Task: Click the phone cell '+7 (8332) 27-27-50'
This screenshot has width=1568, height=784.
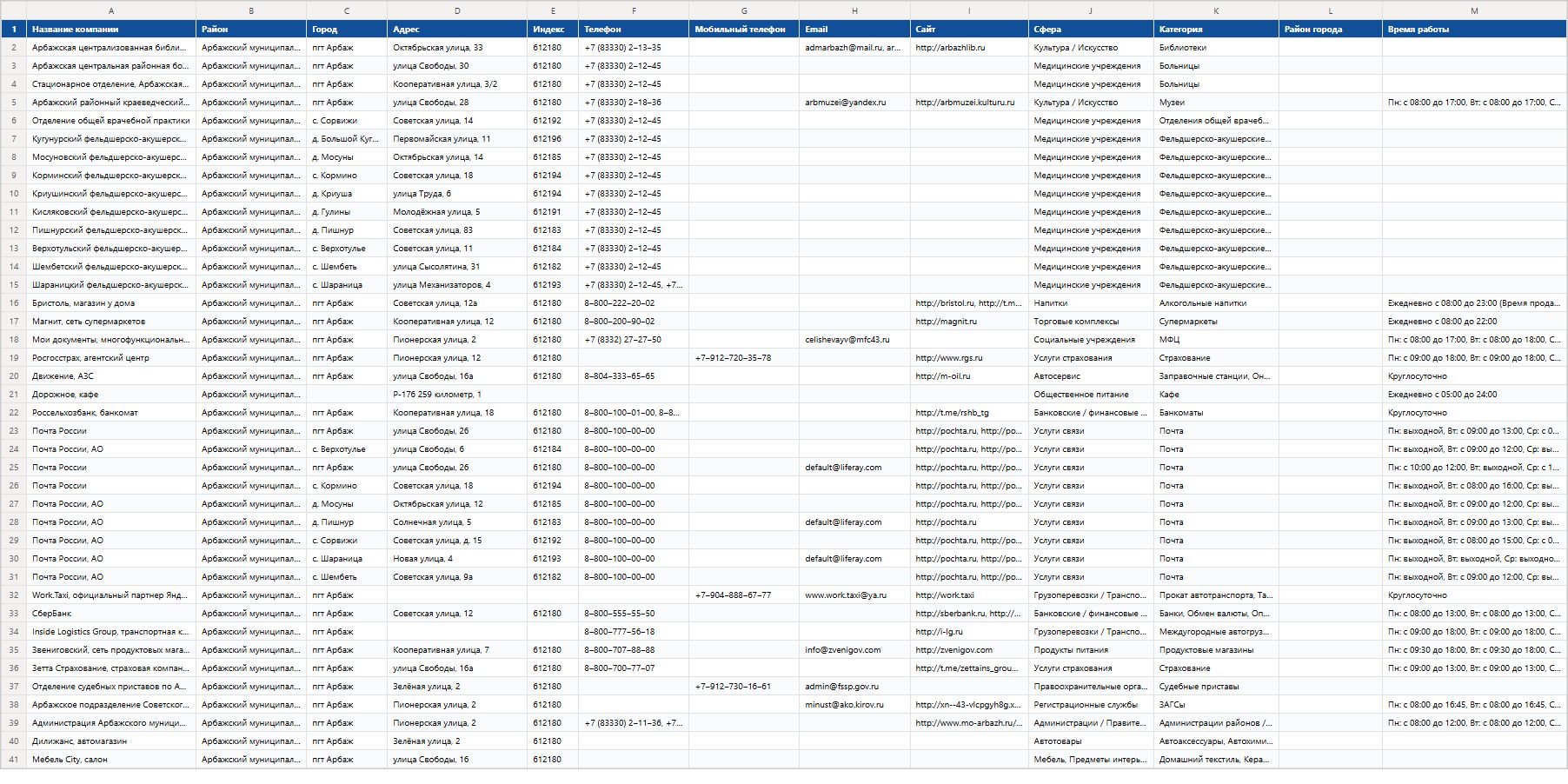Action: (x=634, y=340)
